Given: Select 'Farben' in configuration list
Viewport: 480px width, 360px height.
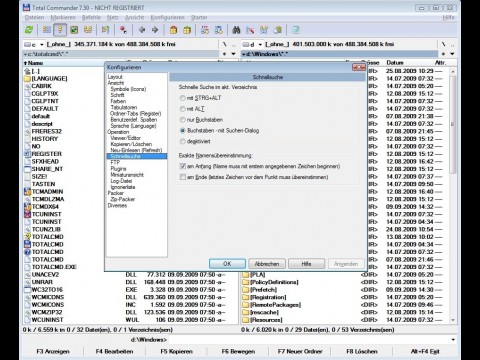Looking at the screenshot, I should [x=118, y=101].
